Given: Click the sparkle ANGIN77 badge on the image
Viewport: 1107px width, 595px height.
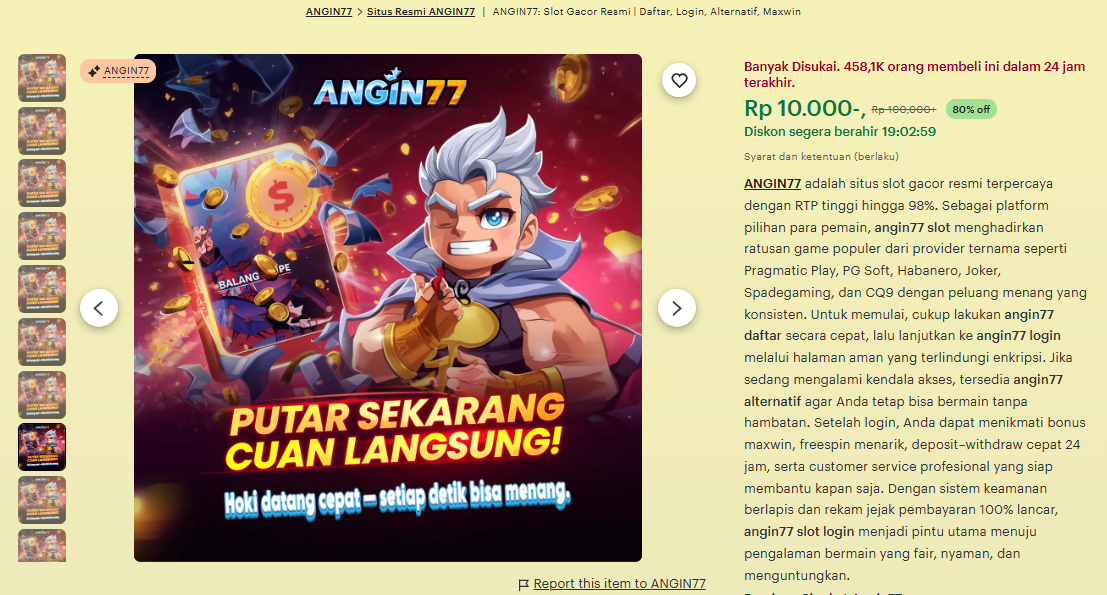Looking at the screenshot, I should tap(118, 71).
